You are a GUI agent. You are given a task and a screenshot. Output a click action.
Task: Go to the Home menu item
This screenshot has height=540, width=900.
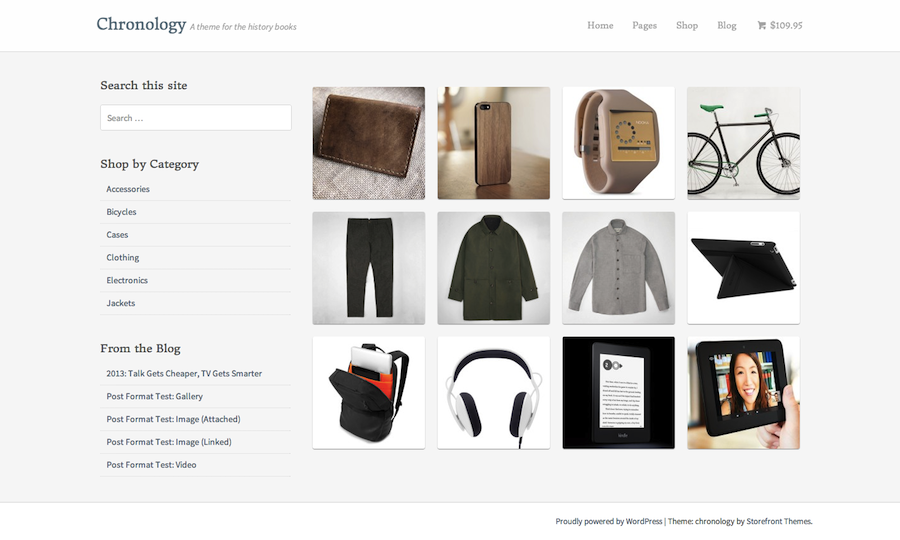click(600, 25)
